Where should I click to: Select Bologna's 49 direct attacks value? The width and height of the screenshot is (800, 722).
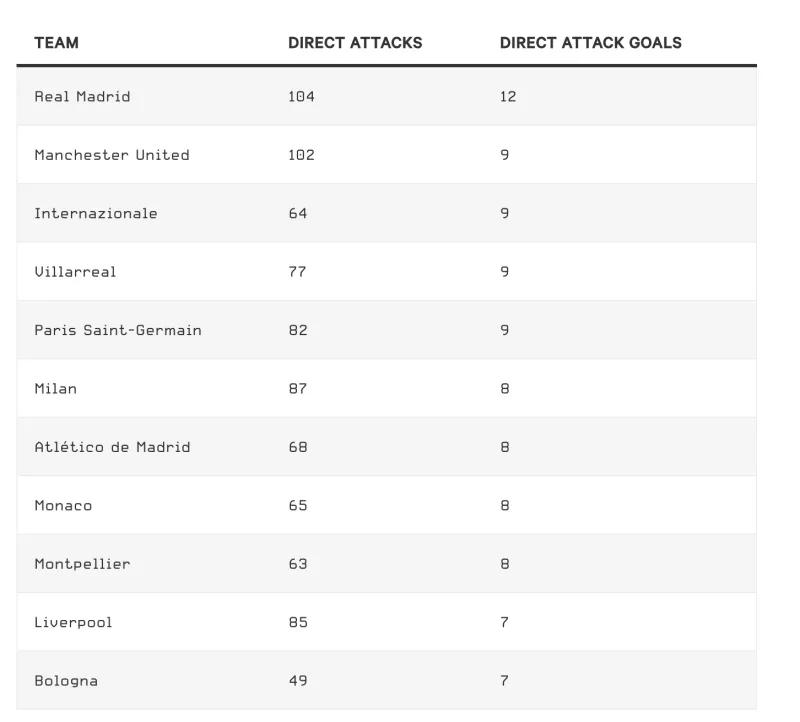(x=297, y=681)
